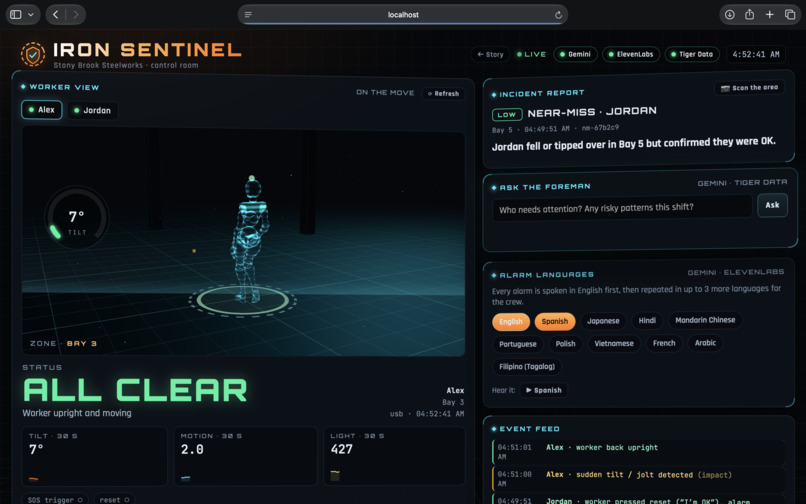Open the MOTION 30 S metric card
This screenshot has height=504, width=806.
(246, 456)
